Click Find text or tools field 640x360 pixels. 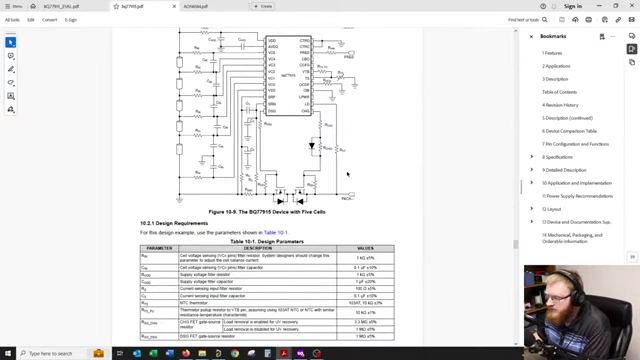click(523, 20)
